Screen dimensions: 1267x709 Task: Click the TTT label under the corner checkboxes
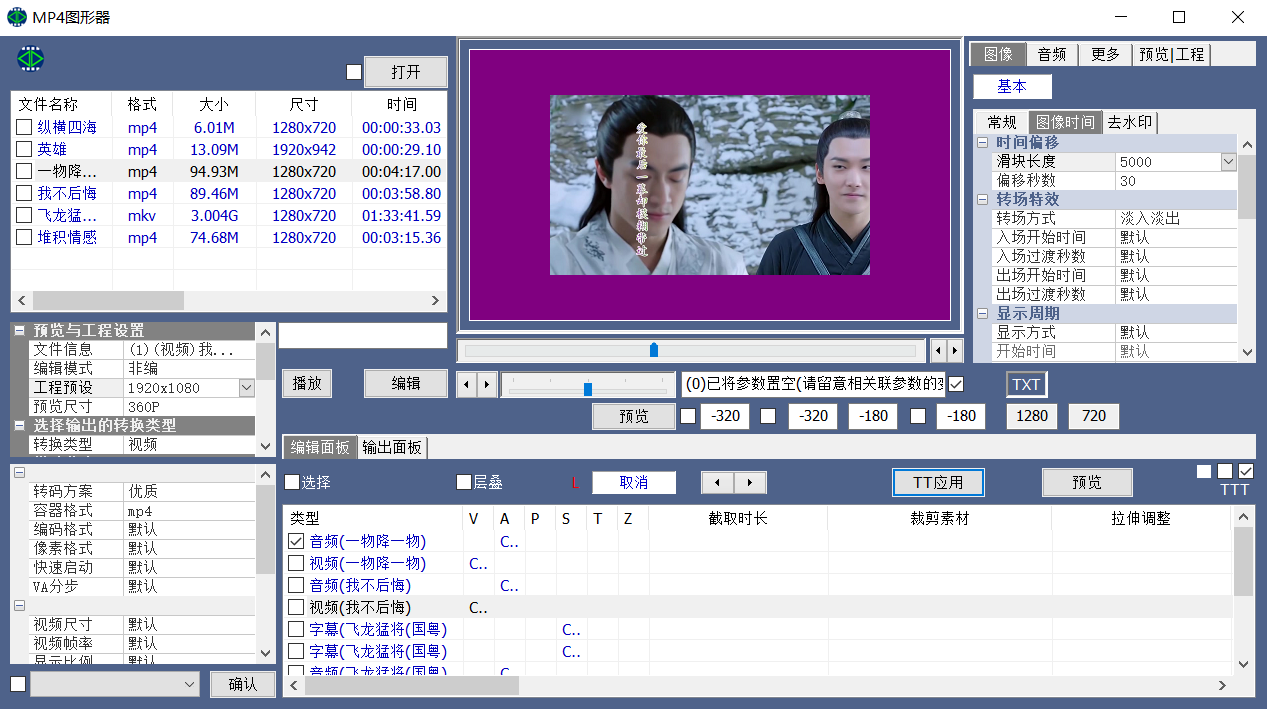[x=1235, y=490]
